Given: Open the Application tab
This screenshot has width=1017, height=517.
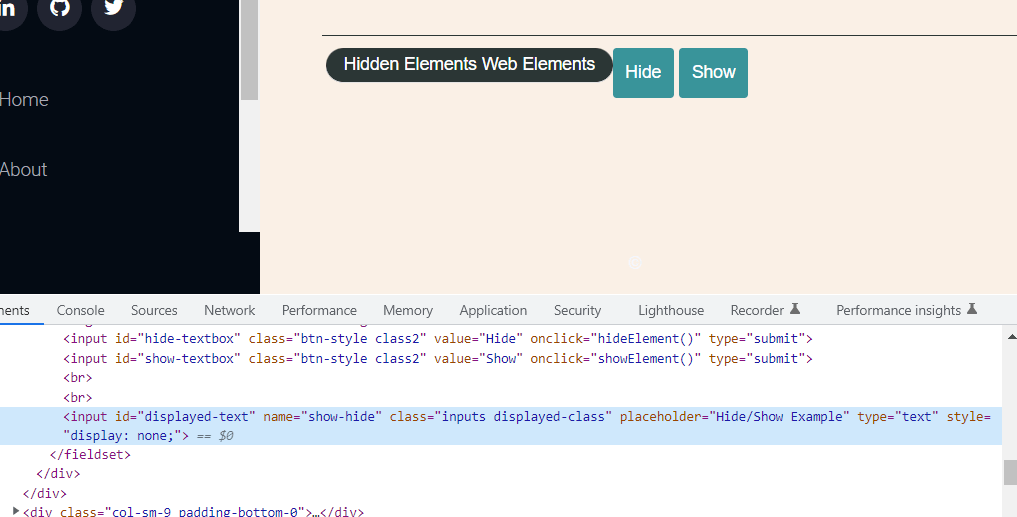Looking at the screenshot, I should tap(493, 310).
